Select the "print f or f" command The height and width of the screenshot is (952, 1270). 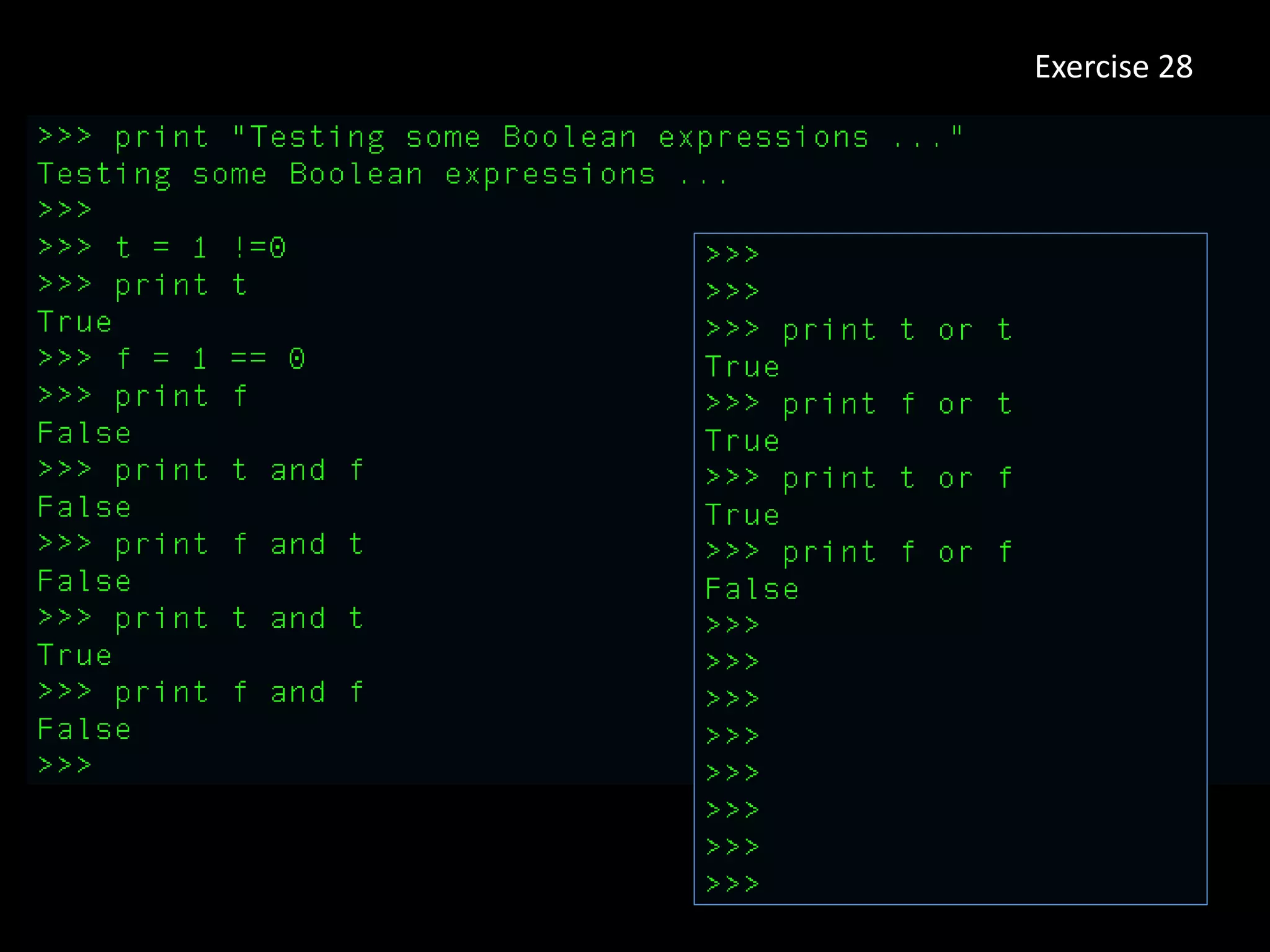click(859, 552)
